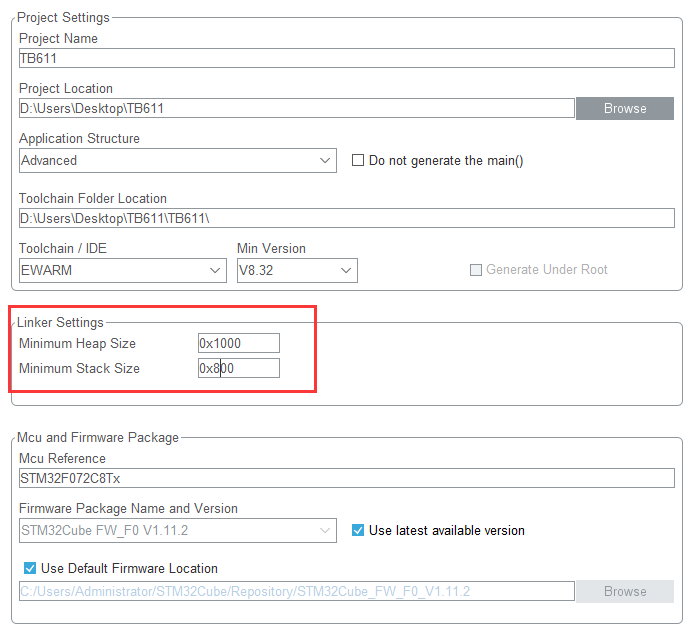
Task: Toggle the Generate Under Root checkbox
Action: (x=477, y=270)
